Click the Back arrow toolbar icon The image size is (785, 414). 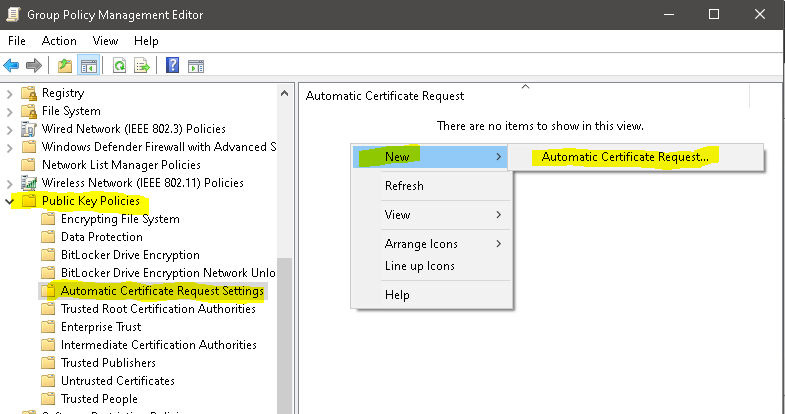12,66
